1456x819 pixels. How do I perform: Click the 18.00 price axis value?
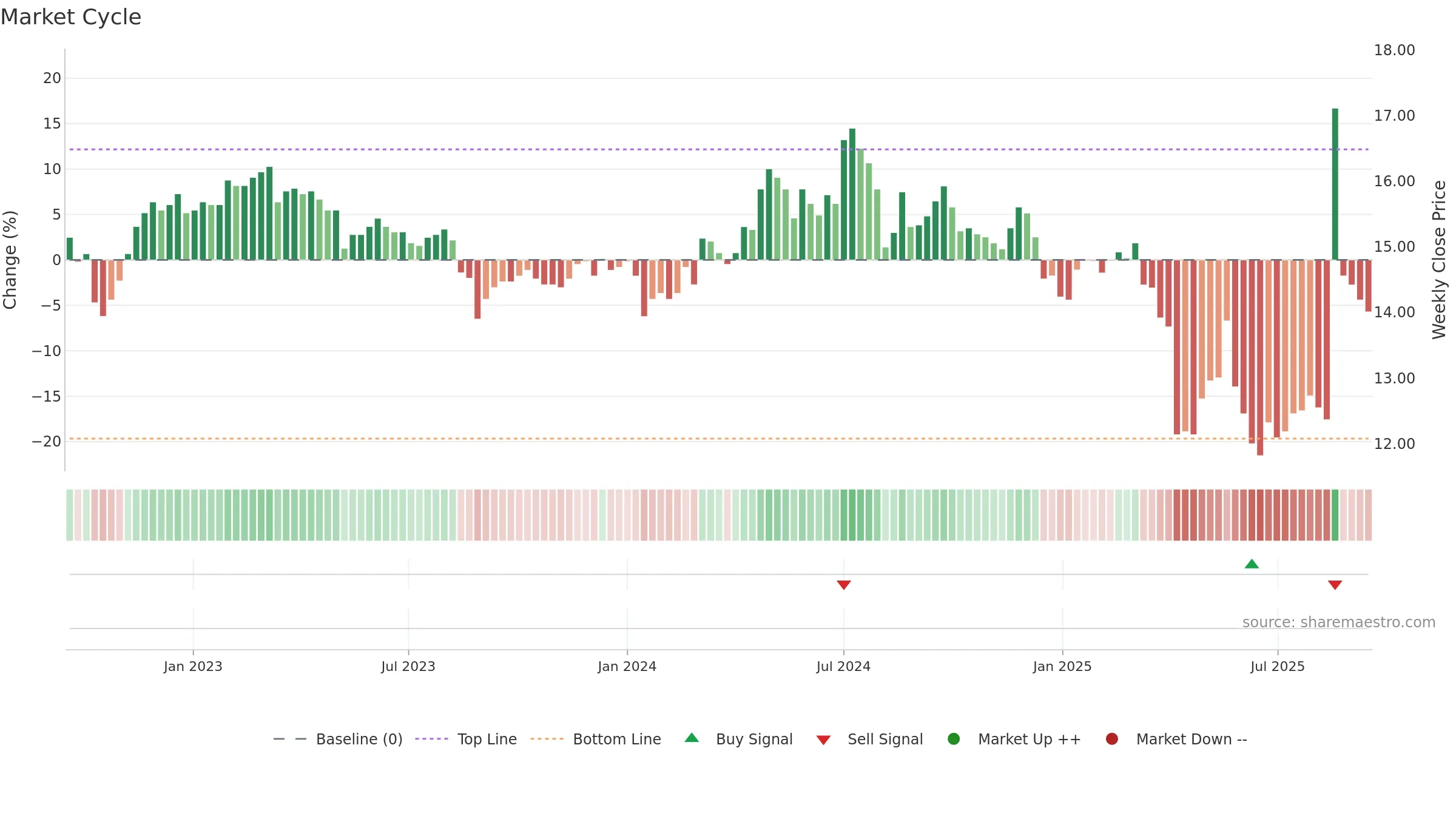click(x=1395, y=50)
